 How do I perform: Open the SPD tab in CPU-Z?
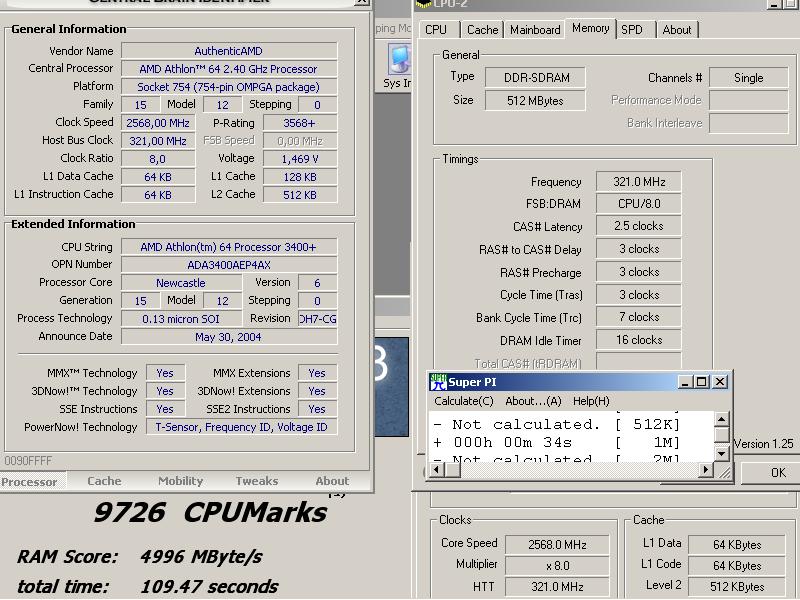tap(632, 30)
